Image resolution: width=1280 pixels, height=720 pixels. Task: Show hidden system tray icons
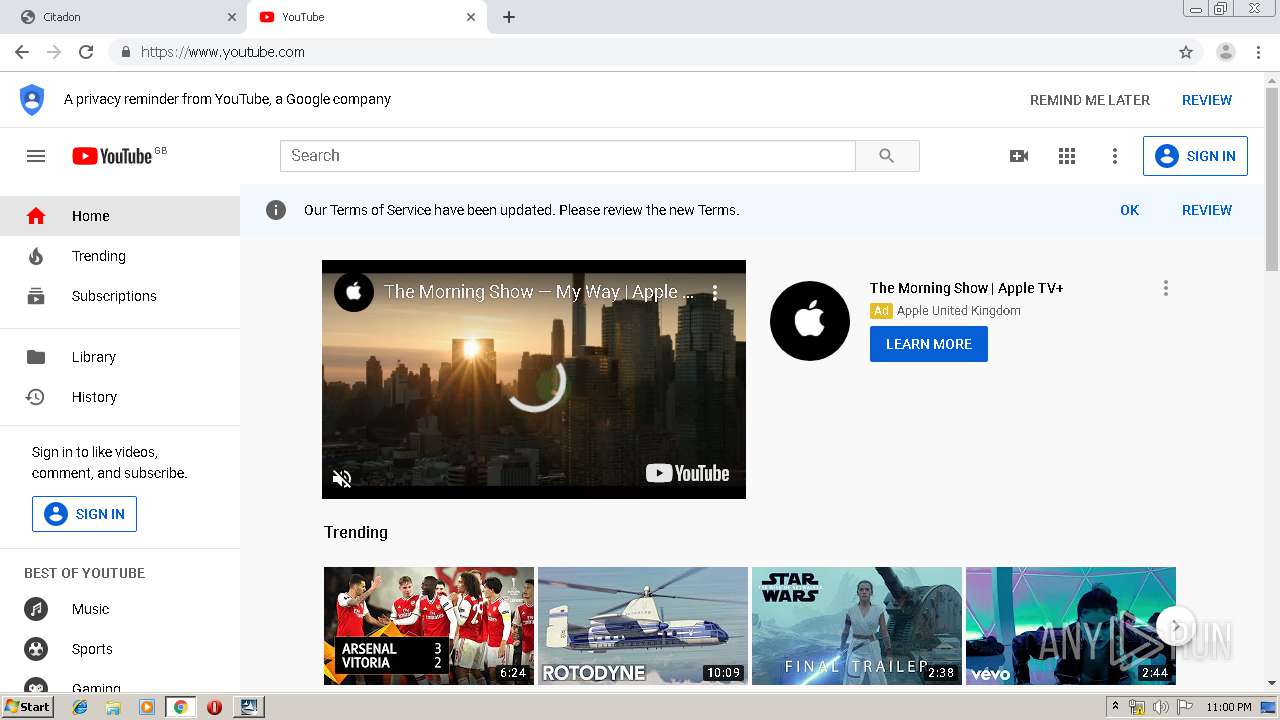pos(1116,706)
